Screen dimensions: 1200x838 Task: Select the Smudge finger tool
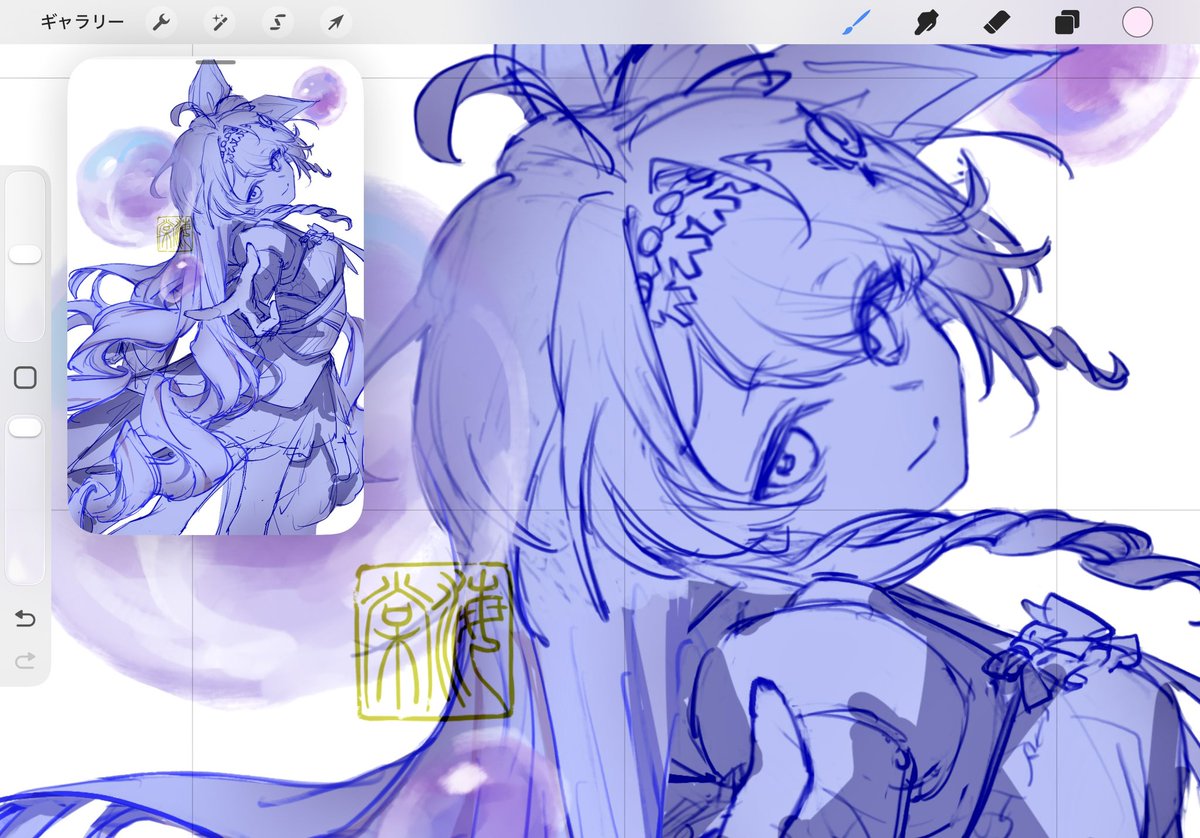point(927,21)
